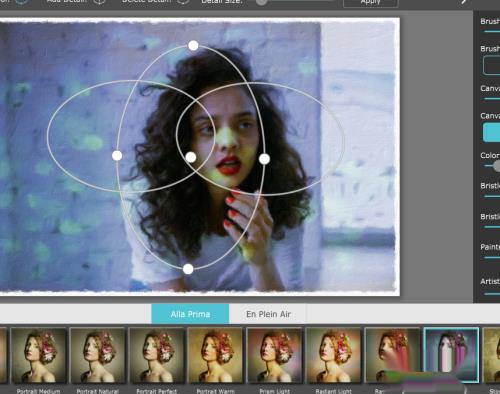Click the Detail Size slider handle
The height and width of the screenshot is (394, 500).
pos(262,2)
